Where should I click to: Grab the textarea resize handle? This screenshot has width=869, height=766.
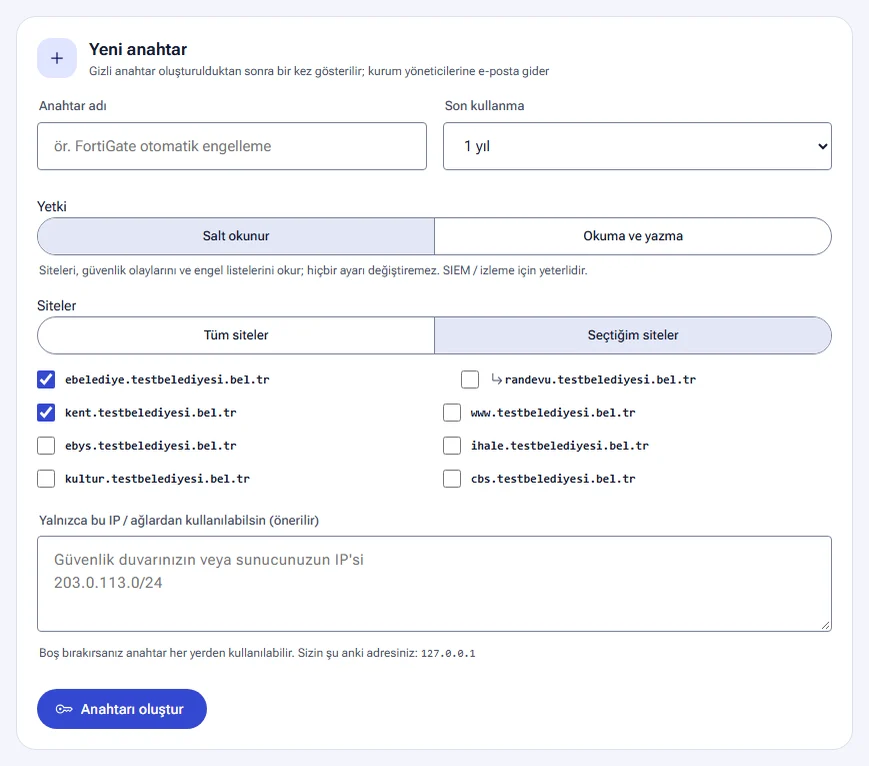(x=826, y=626)
